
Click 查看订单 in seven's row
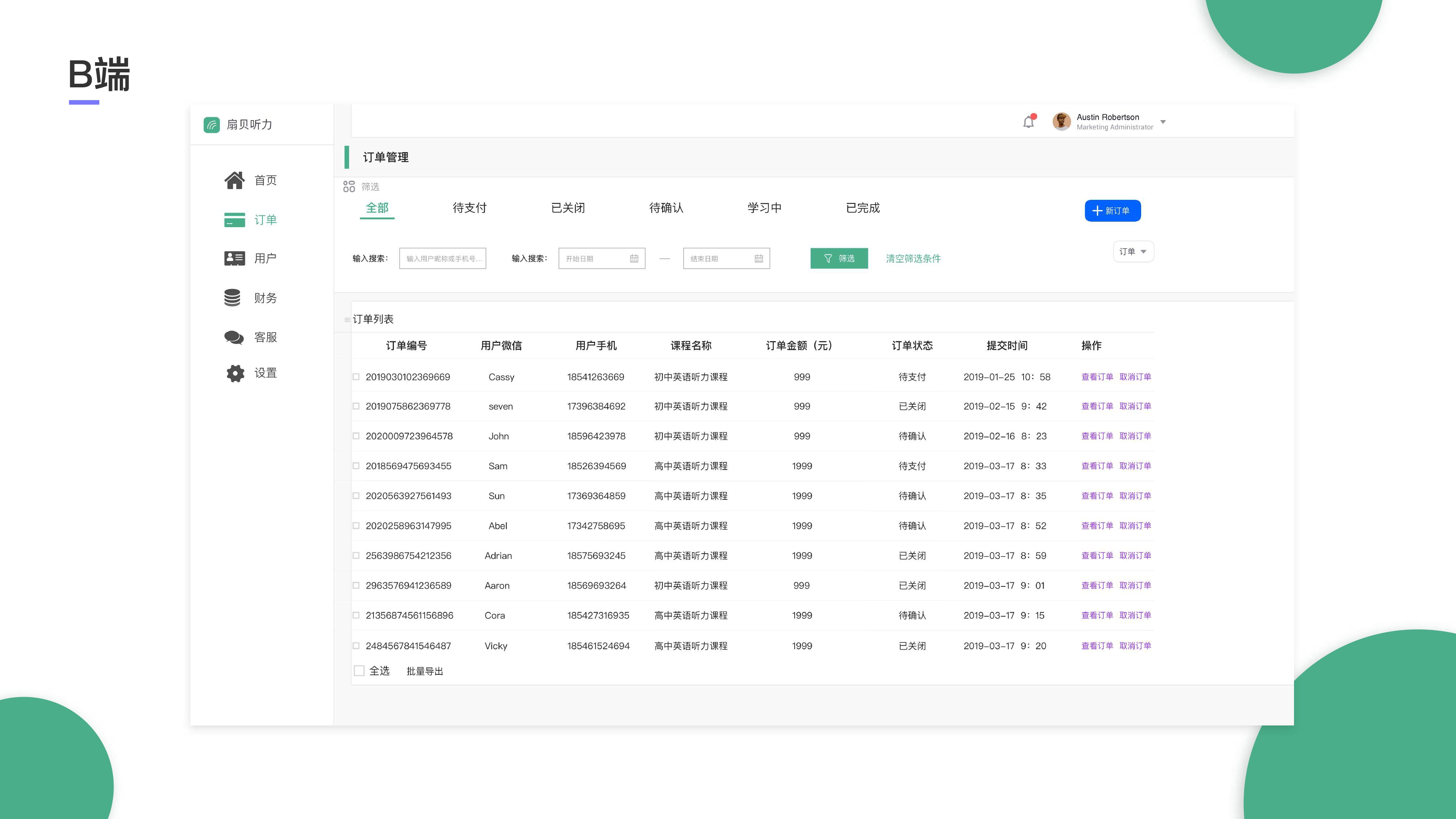coord(1097,406)
